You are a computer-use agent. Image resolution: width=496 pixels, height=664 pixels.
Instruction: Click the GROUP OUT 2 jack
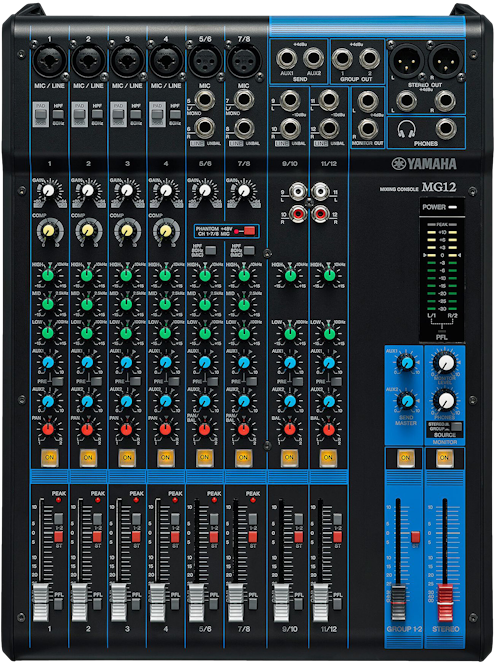tap(369, 59)
